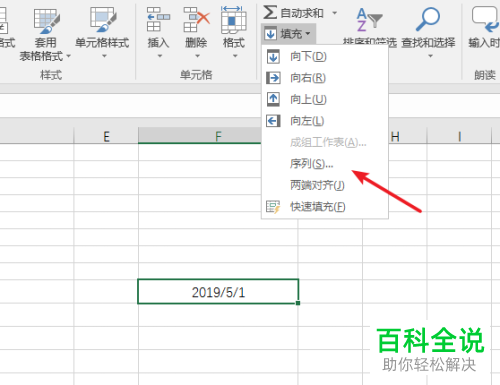Image resolution: width=500 pixels, height=385 pixels.
Task: Expand the 套用表格格式 dropdown arrow
Action: pyautogui.click(x=69, y=56)
